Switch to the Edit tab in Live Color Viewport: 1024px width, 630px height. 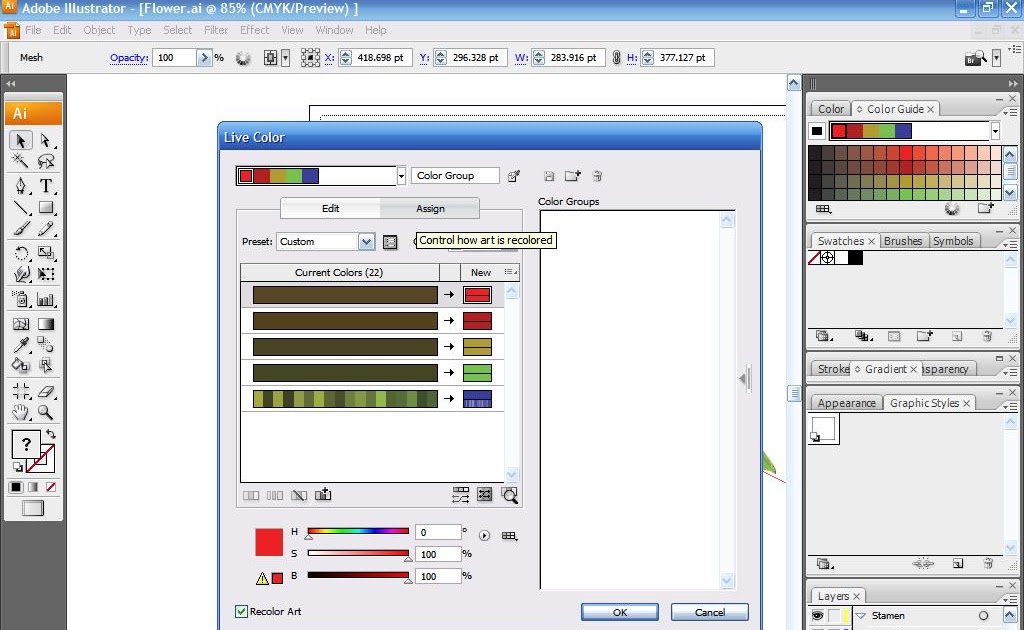pos(330,208)
